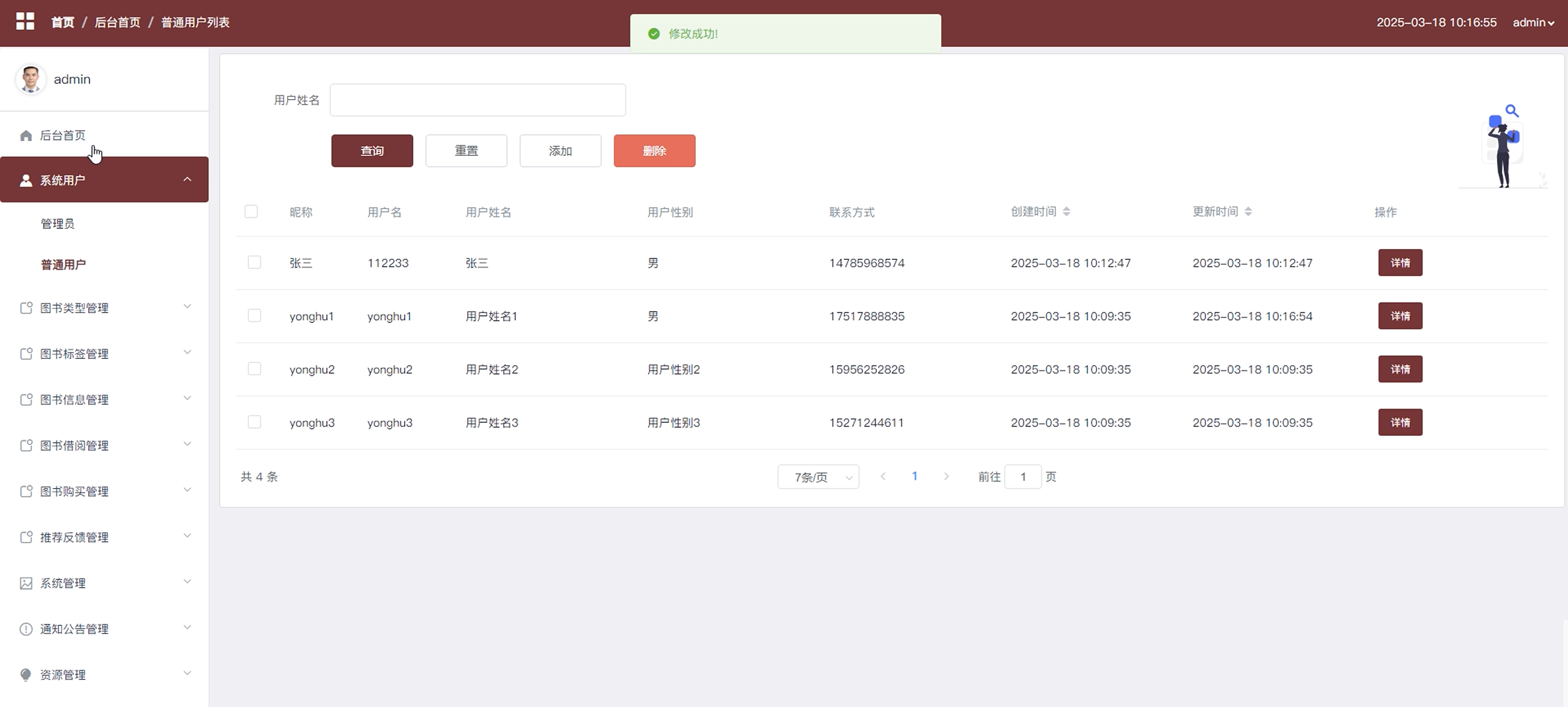Open the admin dropdown in top right
Image resolution: width=1568 pixels, height=707 pixels.
click(x=1533, y=22)
